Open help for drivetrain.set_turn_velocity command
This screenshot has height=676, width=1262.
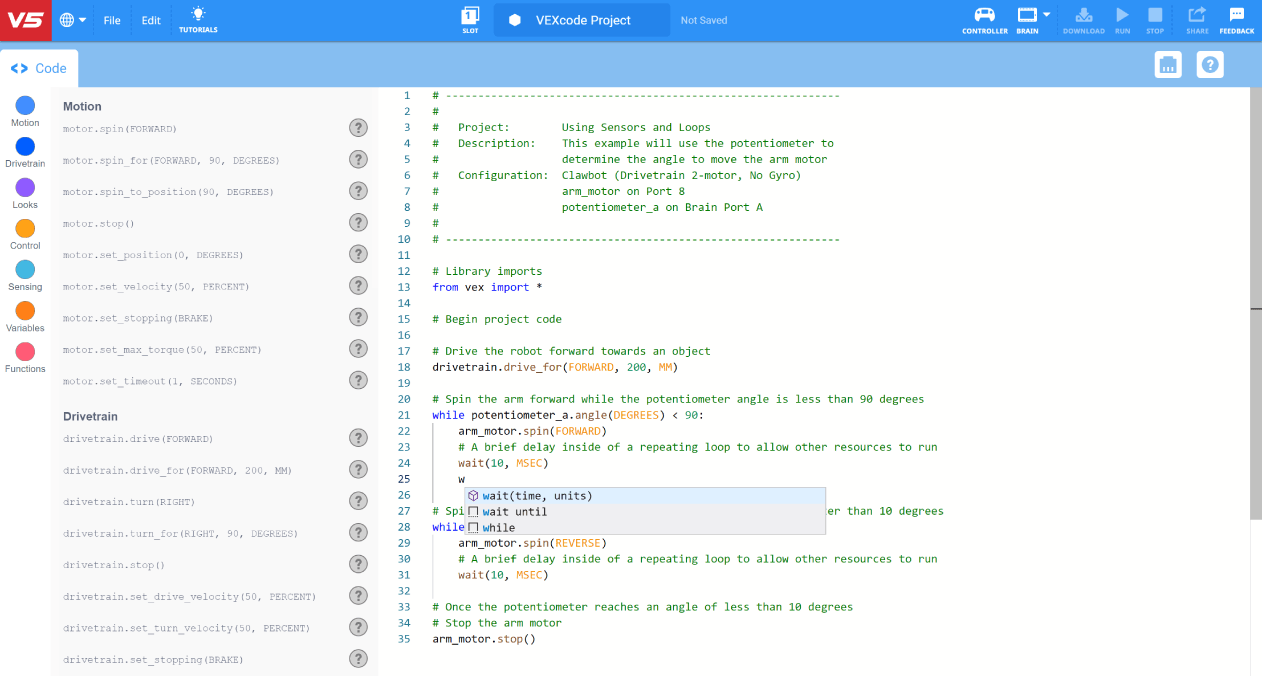358,627
